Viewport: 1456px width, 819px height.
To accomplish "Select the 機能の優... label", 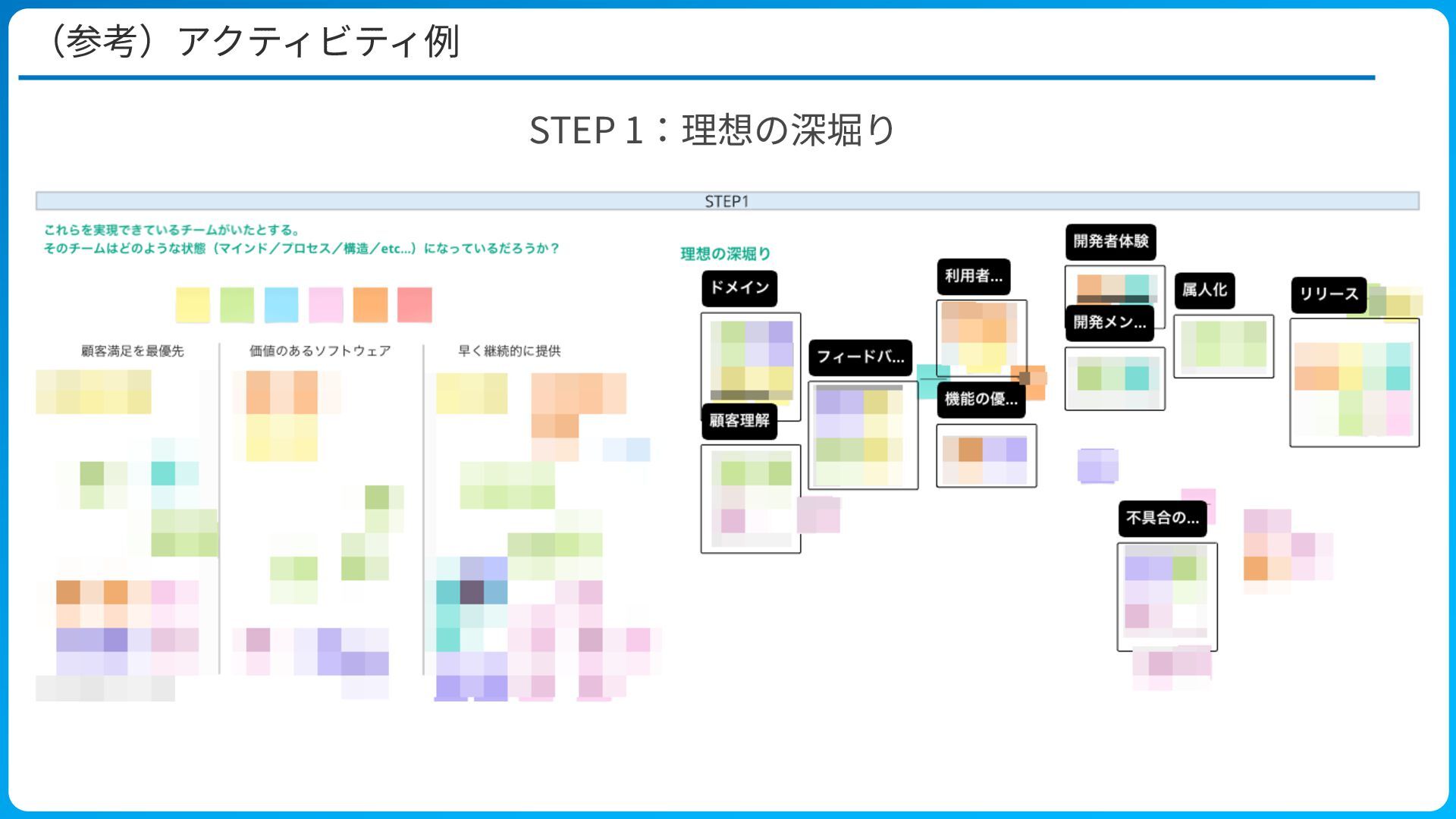I will pyautogui.click(x=981, y=400).
